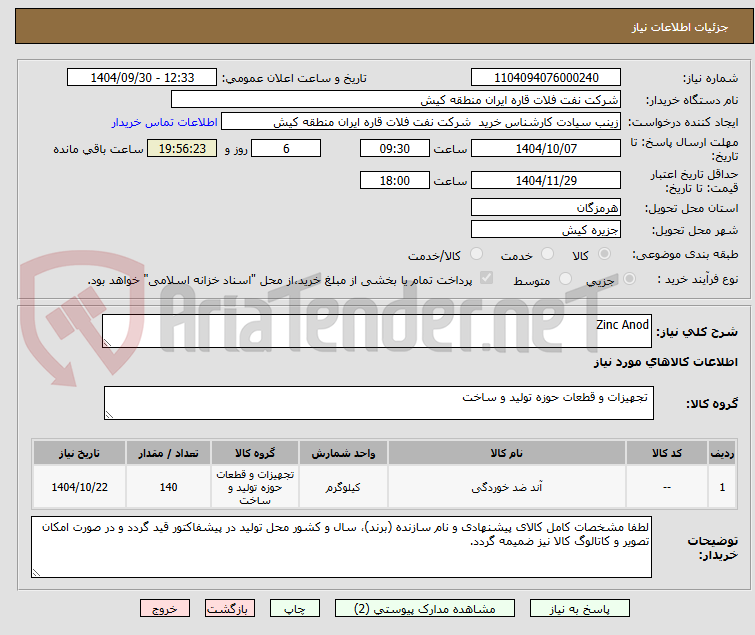Click the کیلوگرم unit cell
Screen dimensions: 755x635
click(x=343, y=487)
